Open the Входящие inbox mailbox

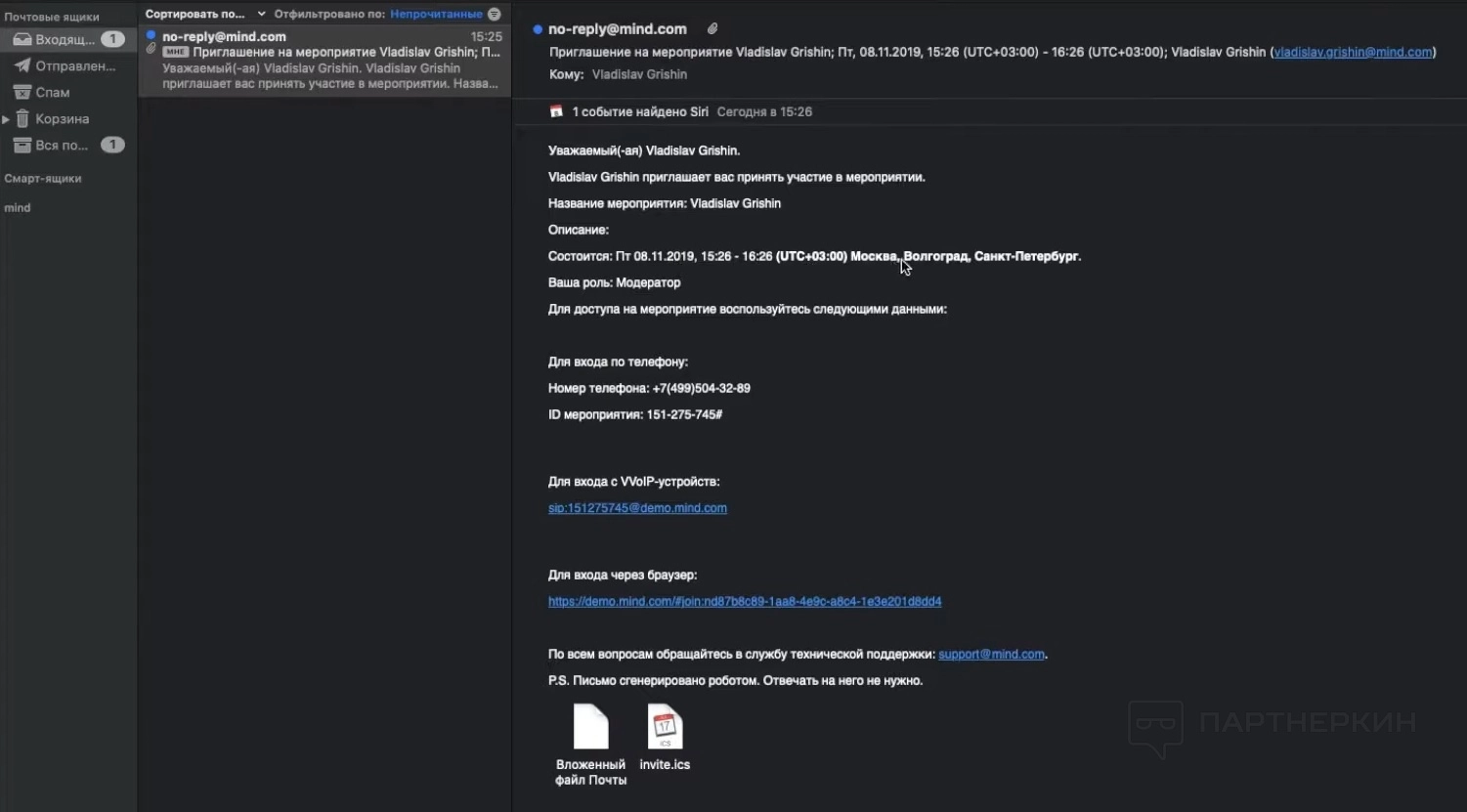tap(65, 40)
